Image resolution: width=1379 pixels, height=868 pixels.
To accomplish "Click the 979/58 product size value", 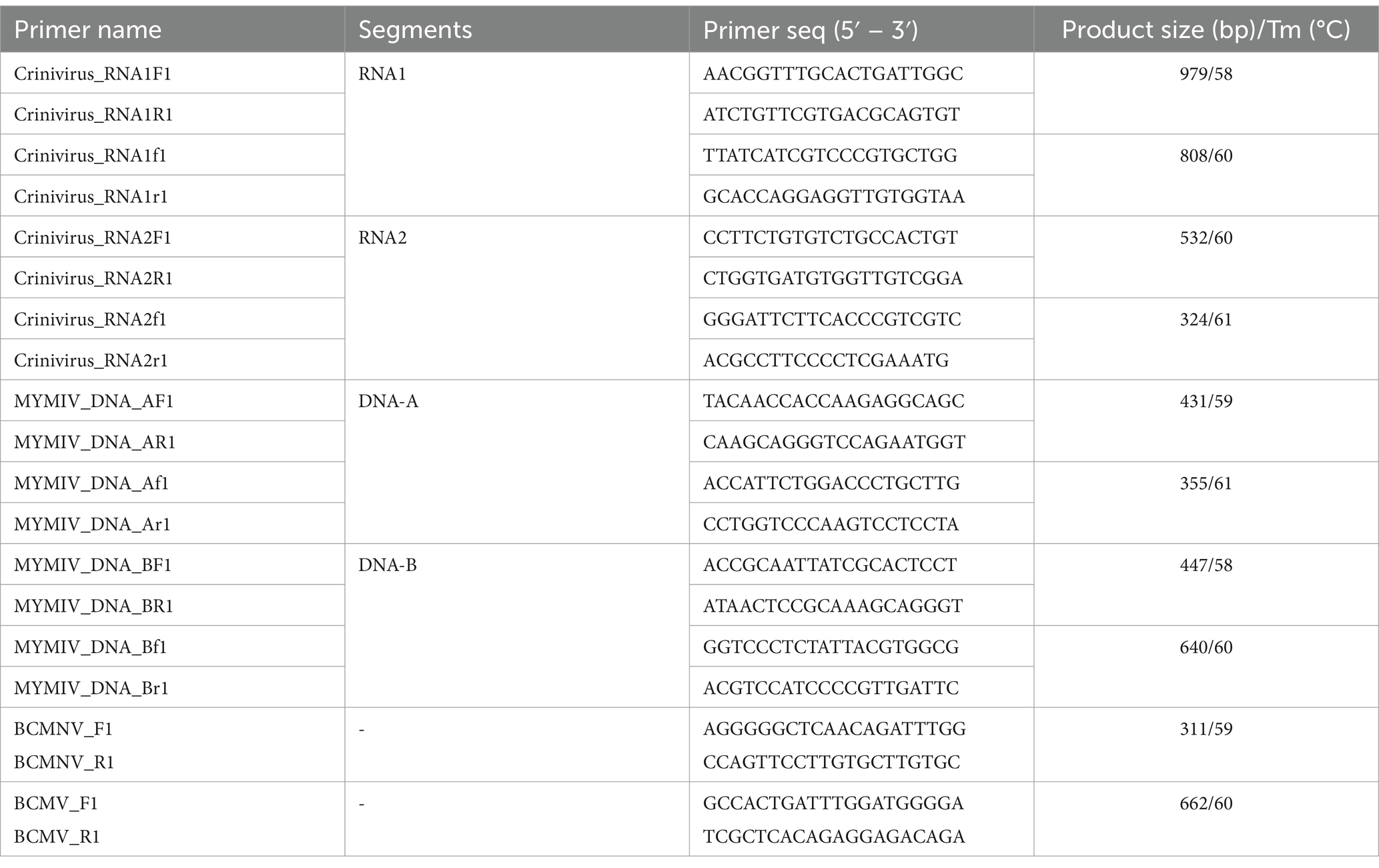I will click(x=1206, y=73).
